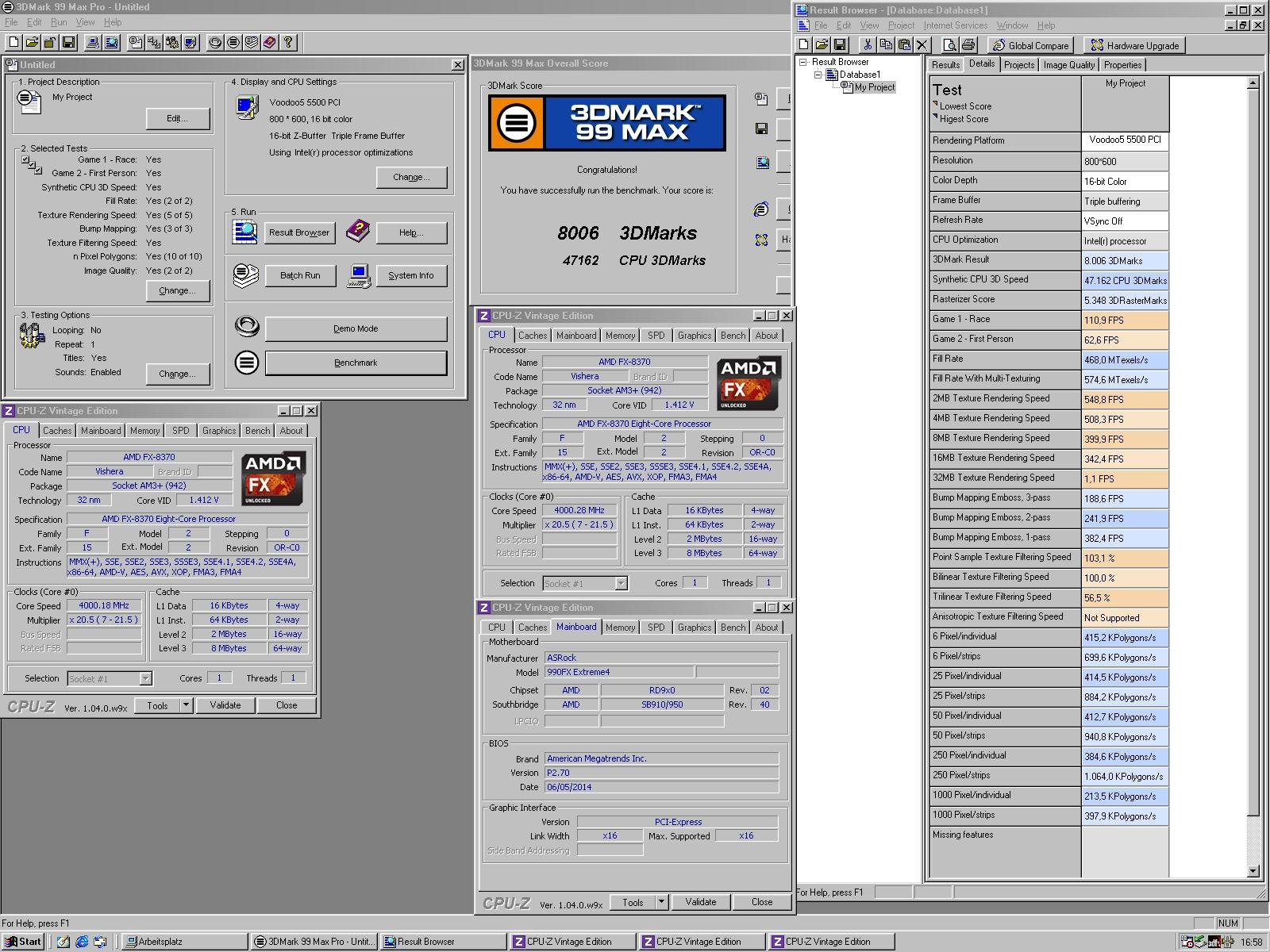
Task: Click floppy save icon in Overall Score window
Action: click(761, 129)
